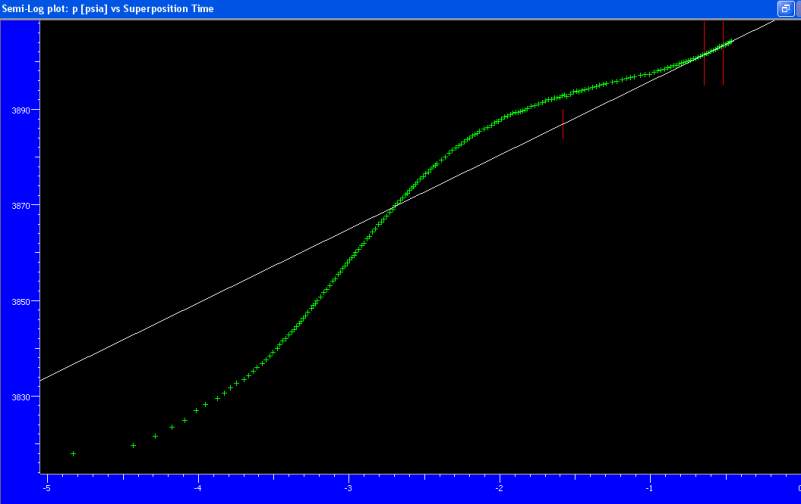The height and width of the screenshot is (504, 801).
Task: Click the -1 label on time axis
Action: click(649, 489)
